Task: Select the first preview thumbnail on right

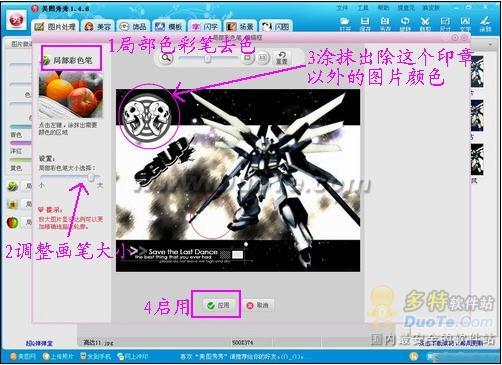Action: [x=477, y=72]
